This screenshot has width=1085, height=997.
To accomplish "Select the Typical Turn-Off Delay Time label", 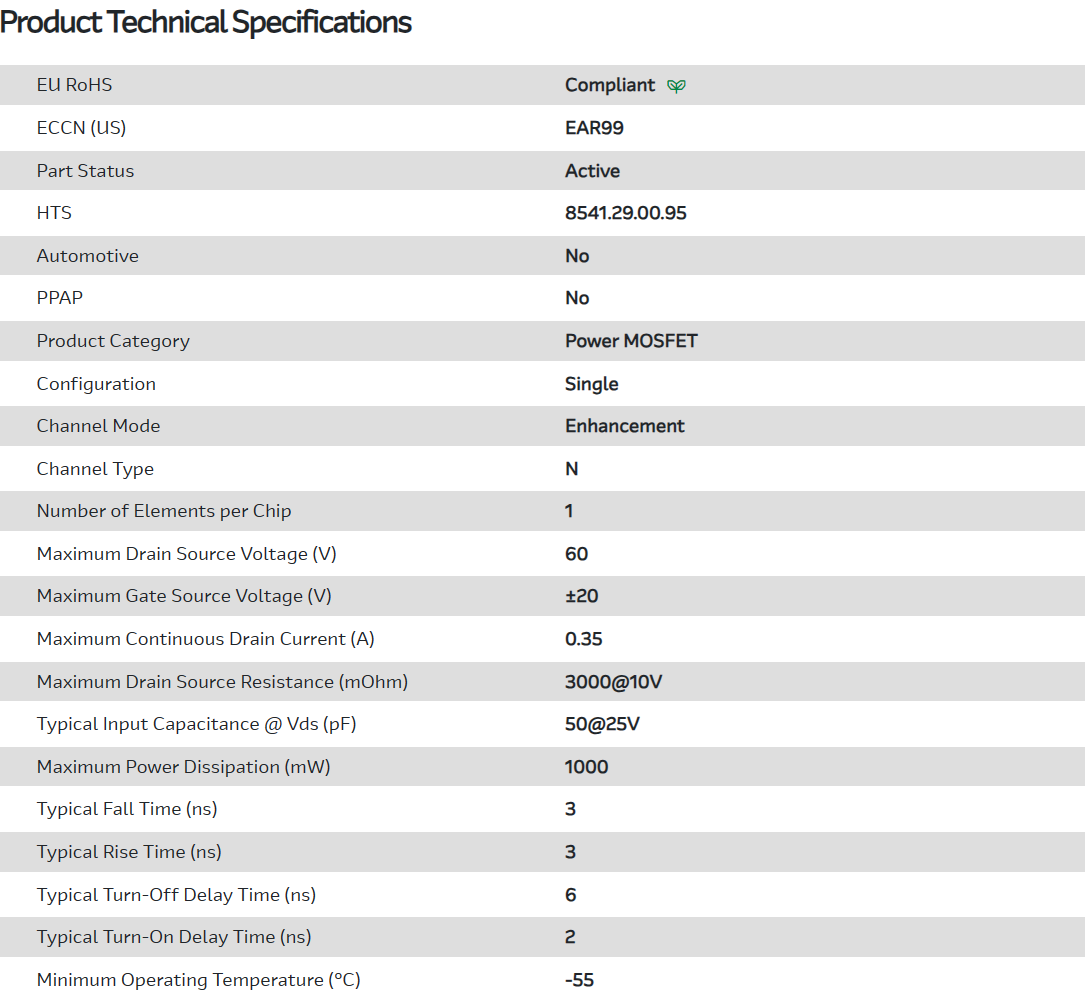I will point(176,895).
